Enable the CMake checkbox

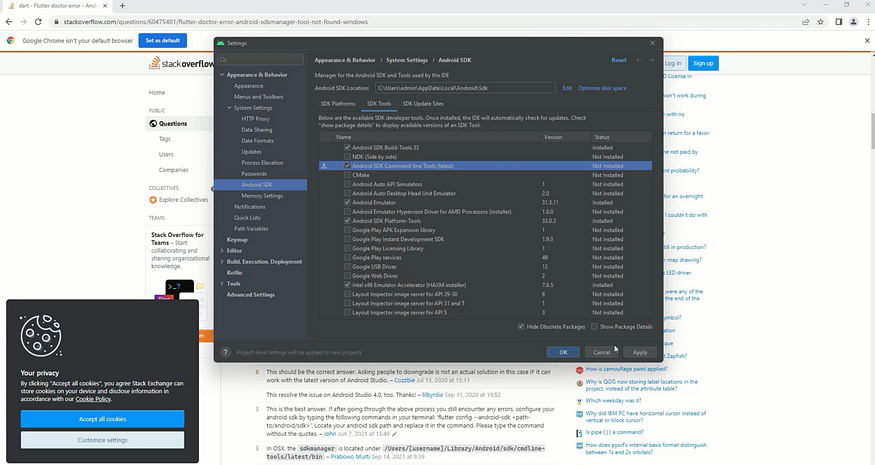tap(348, 175)
